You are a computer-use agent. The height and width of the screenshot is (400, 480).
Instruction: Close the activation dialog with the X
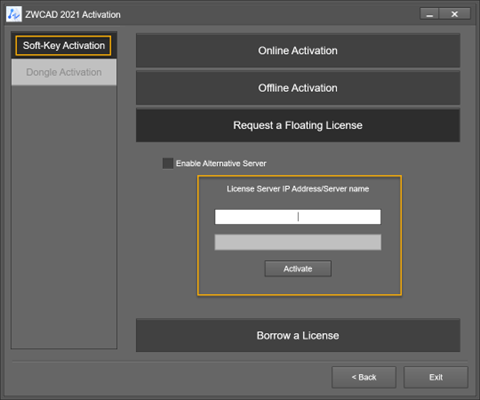coord(455,14)
